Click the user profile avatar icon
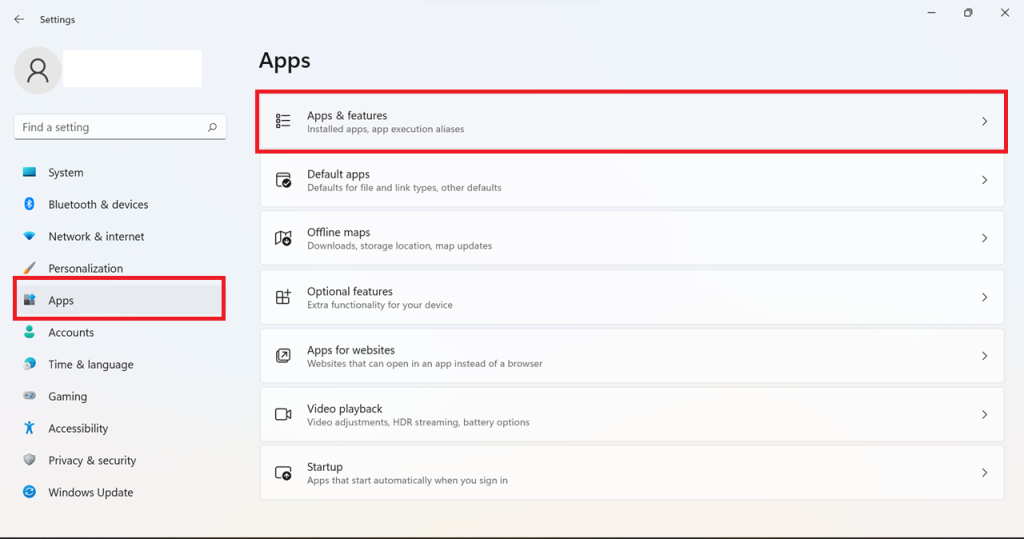The height and width of the screenshot is (539, 1024). pyautogui.click(x=38, y=70)
